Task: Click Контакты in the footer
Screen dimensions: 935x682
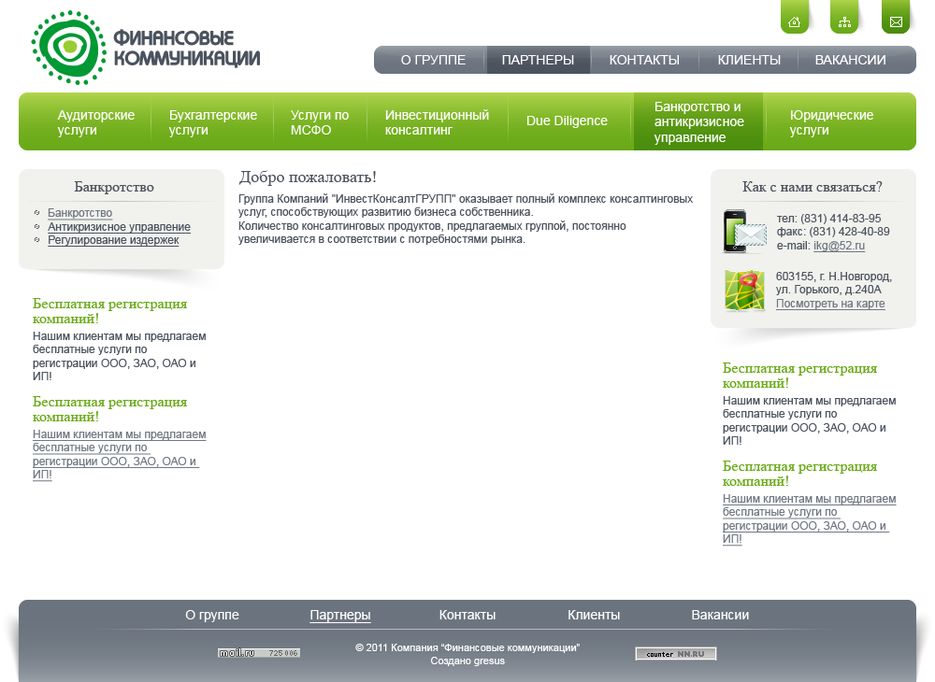Action: coord(467,615)
